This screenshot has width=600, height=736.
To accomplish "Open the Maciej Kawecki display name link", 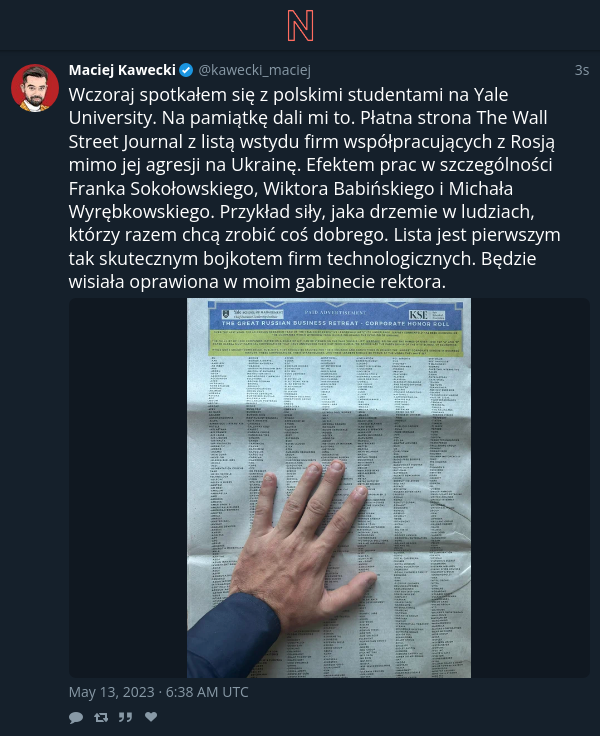I will 122,70.
